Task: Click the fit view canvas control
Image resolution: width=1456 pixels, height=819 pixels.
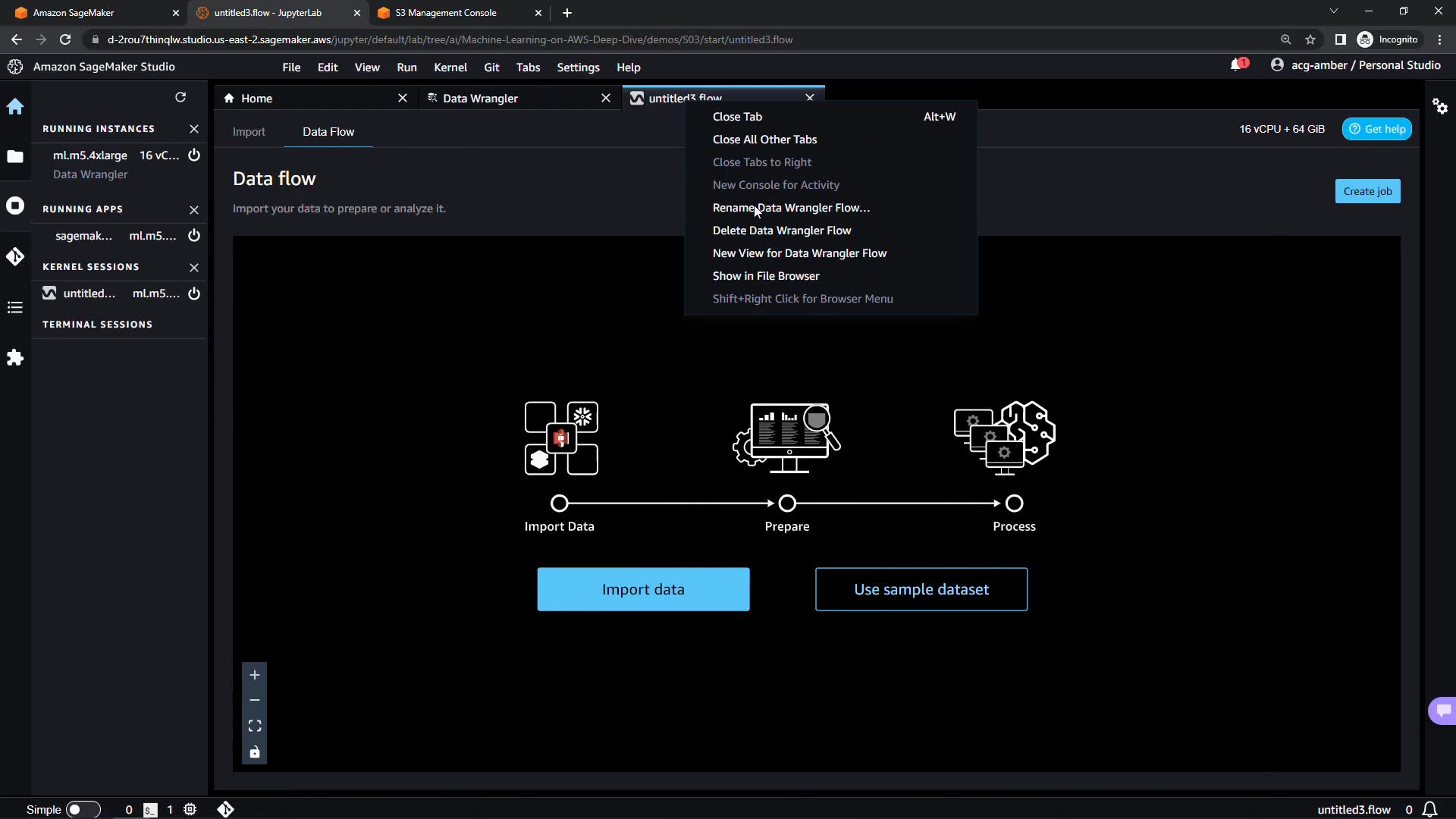Action: [255, 726]
